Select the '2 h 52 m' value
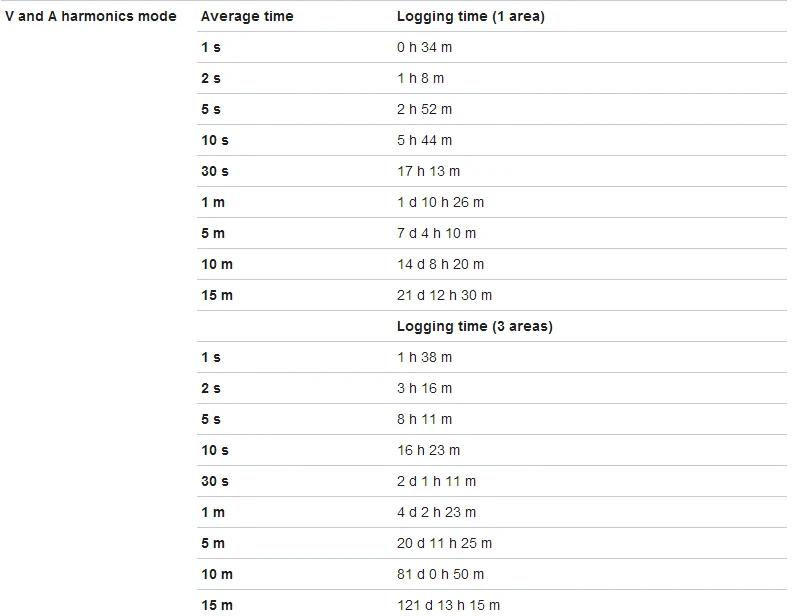Viewport: 810px width, 616px height. pyautogui.click(x=424, y=110)
